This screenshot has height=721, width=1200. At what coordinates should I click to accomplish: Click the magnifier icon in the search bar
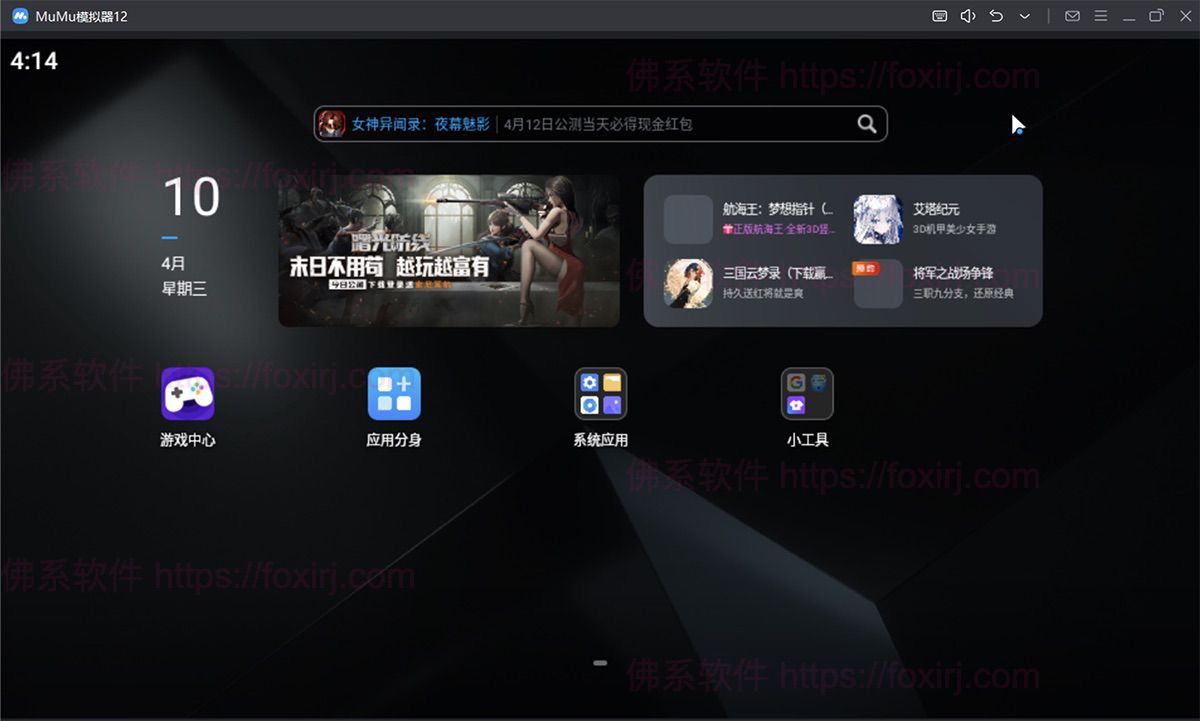point(866,123)
